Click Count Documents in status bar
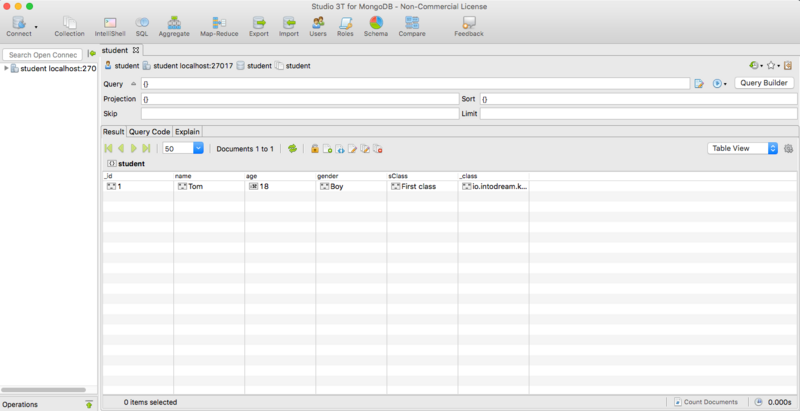Screen dimensions: 800x411 tap(706, 402)
